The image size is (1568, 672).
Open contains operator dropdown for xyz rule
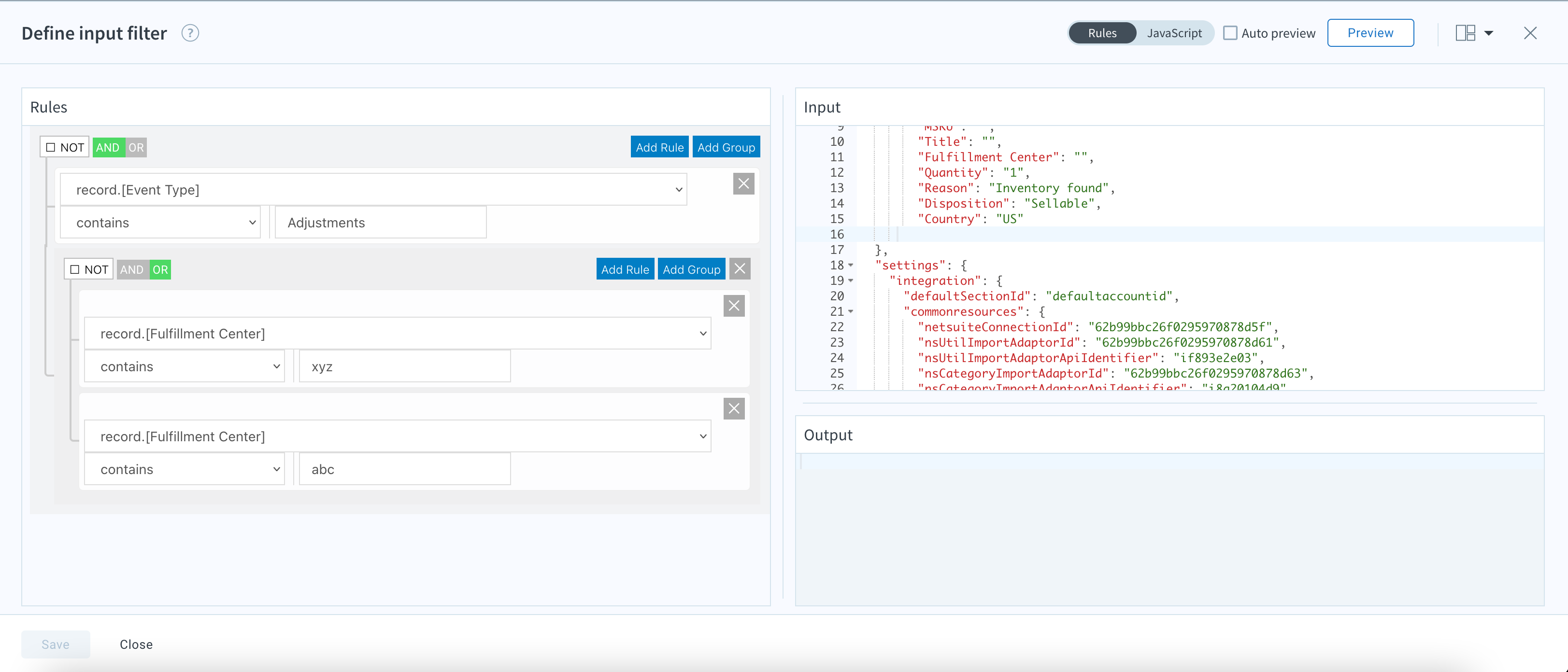[x=185, y=366]
